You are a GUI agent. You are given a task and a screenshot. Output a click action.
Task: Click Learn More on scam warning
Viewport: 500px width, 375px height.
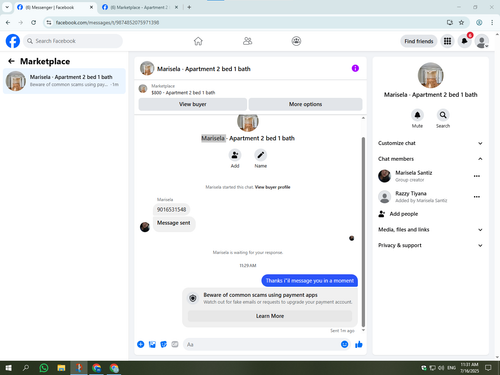(x=270, y=316)
